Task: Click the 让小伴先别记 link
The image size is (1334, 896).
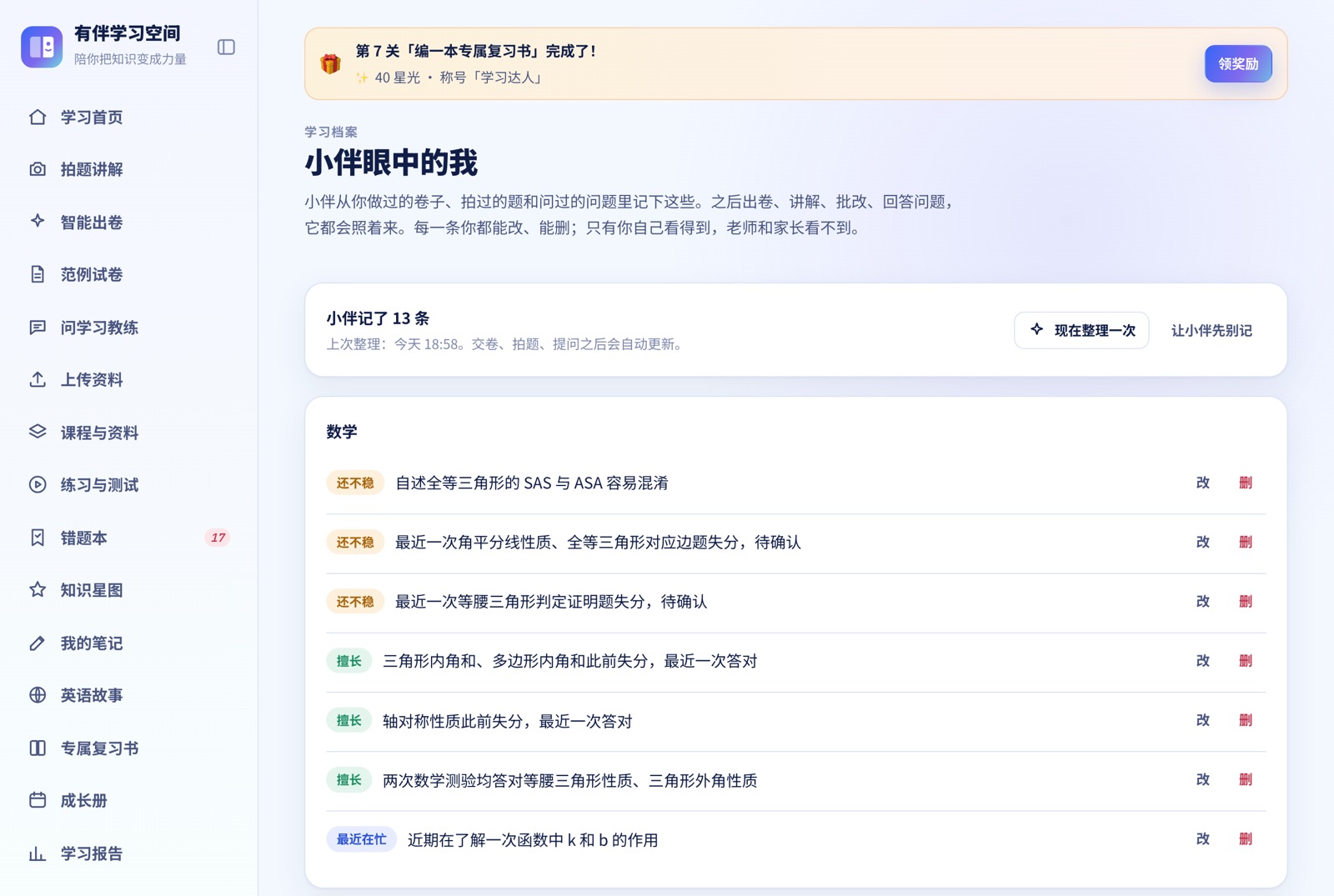Action: 1211,330
